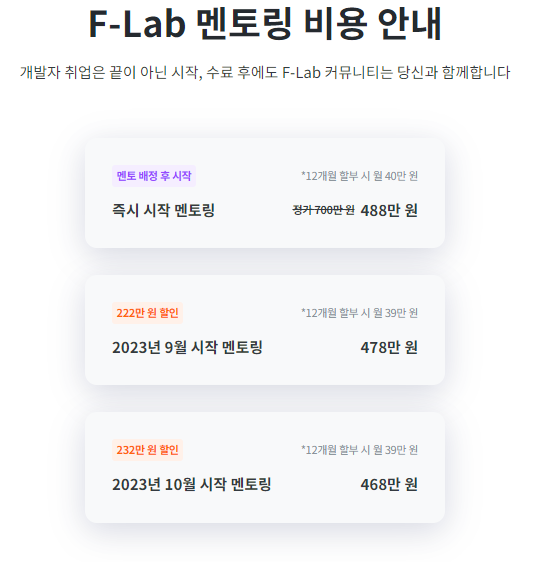Click '*12개월 할부 시 월 40만 원' note
The image size is (537, 562).
pyautogui.click(x=360, y=176)
